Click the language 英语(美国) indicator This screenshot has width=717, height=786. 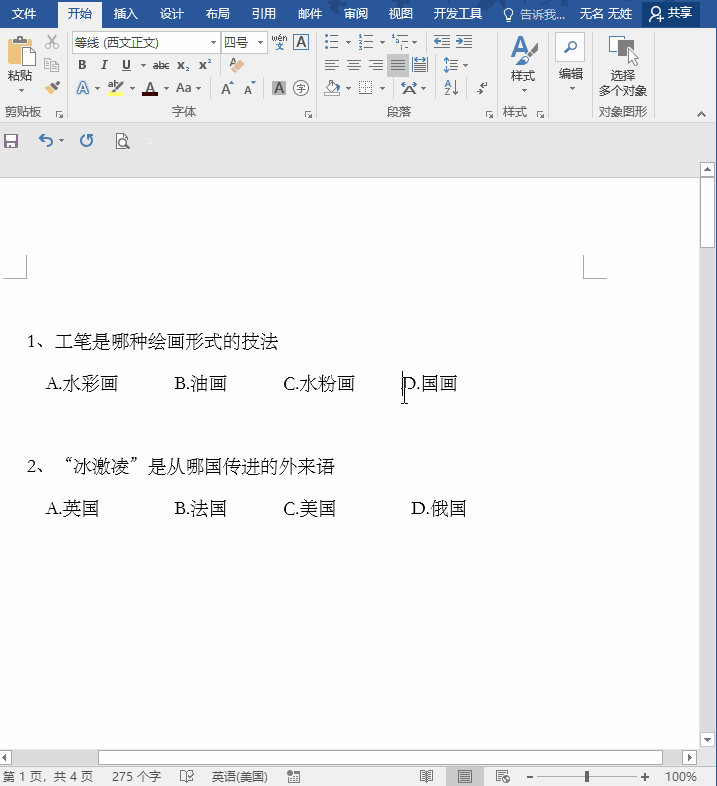pos(239,777)
